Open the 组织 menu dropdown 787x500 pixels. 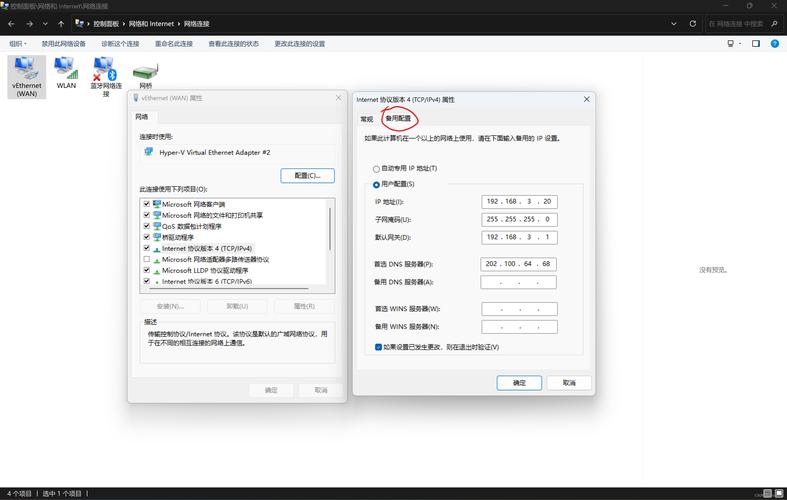click(18, 44)
